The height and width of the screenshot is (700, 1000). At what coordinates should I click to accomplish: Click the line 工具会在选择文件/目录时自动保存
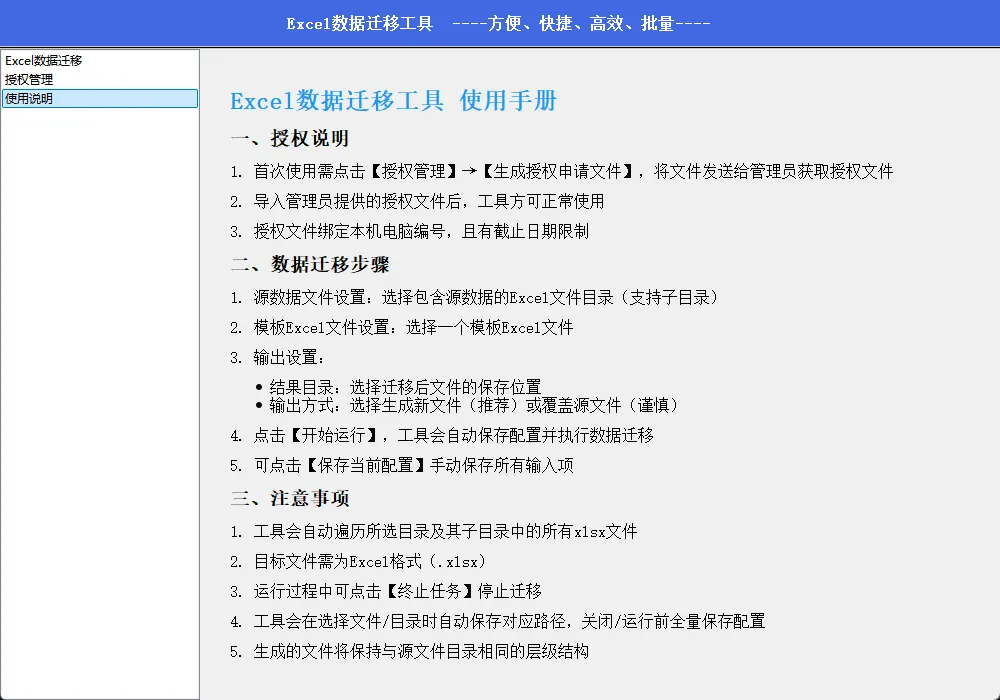pos(497,621)
